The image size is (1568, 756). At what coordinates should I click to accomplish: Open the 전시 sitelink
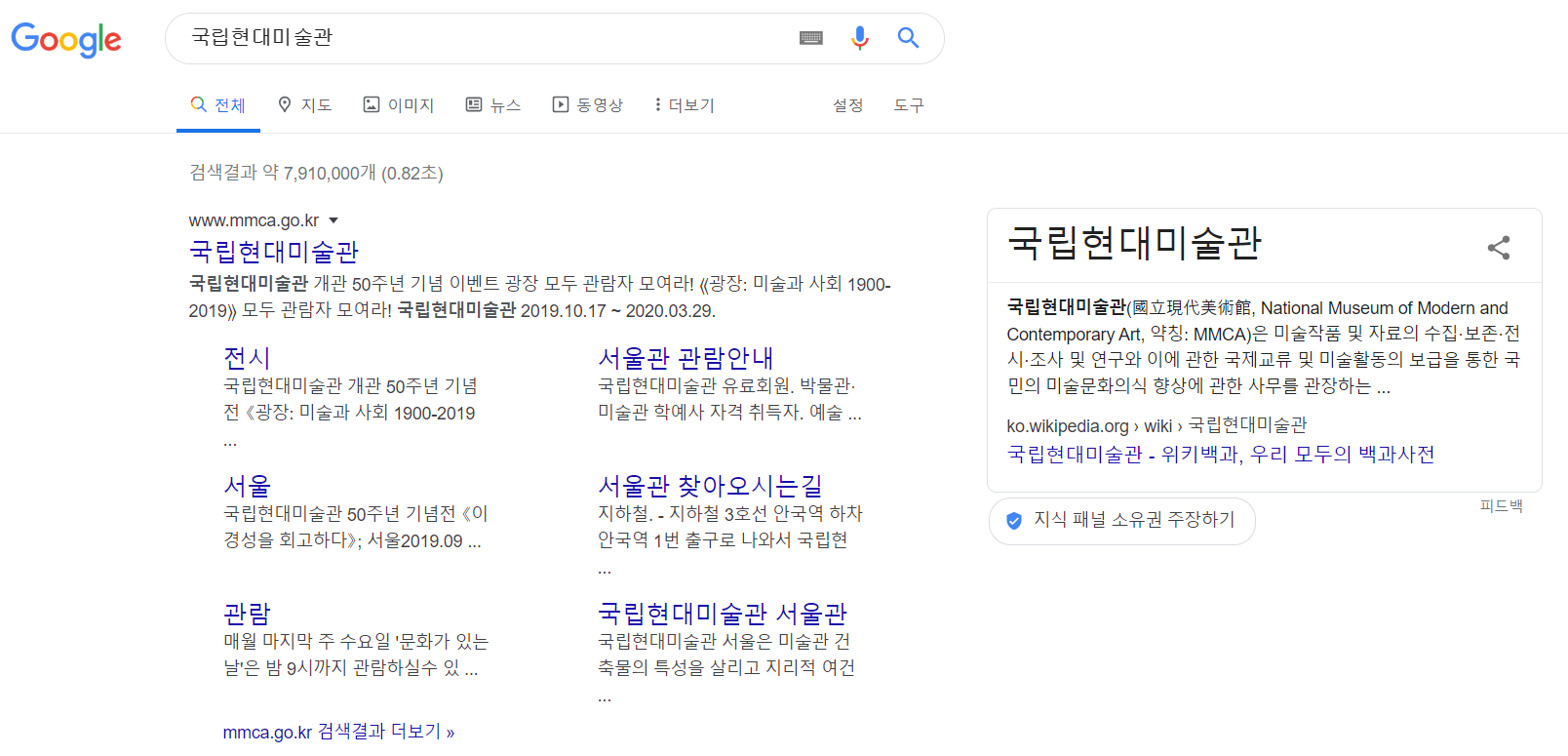tap(247, 358)
